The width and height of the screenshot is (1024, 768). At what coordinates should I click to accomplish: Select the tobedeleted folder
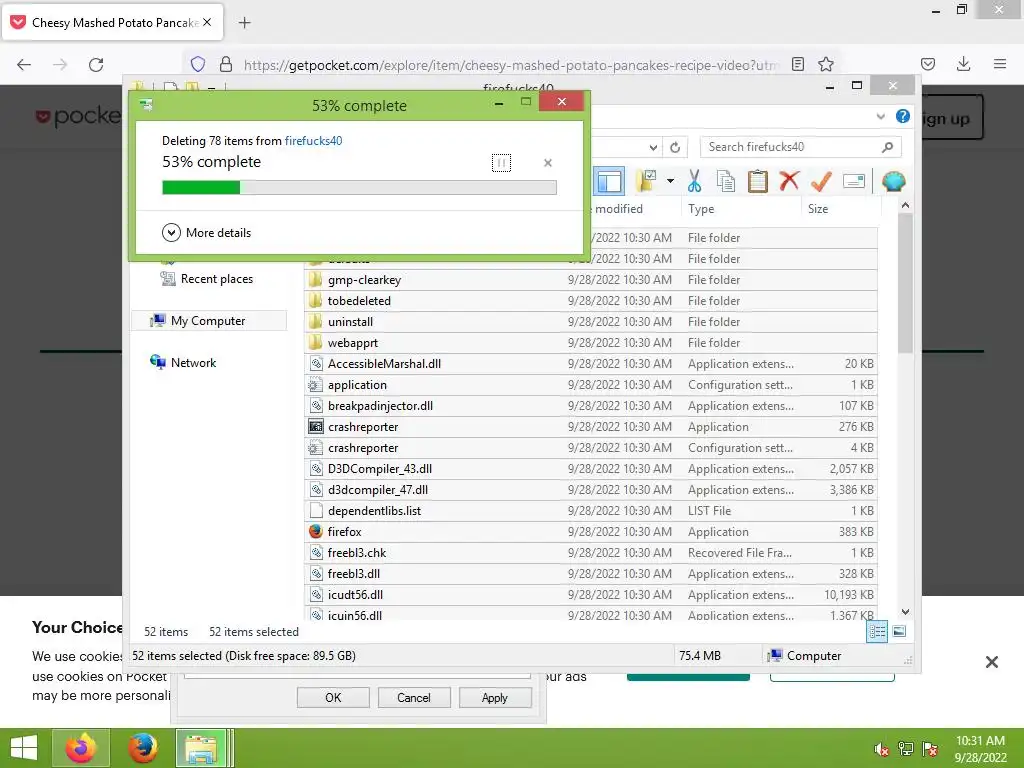coord(591,301)
